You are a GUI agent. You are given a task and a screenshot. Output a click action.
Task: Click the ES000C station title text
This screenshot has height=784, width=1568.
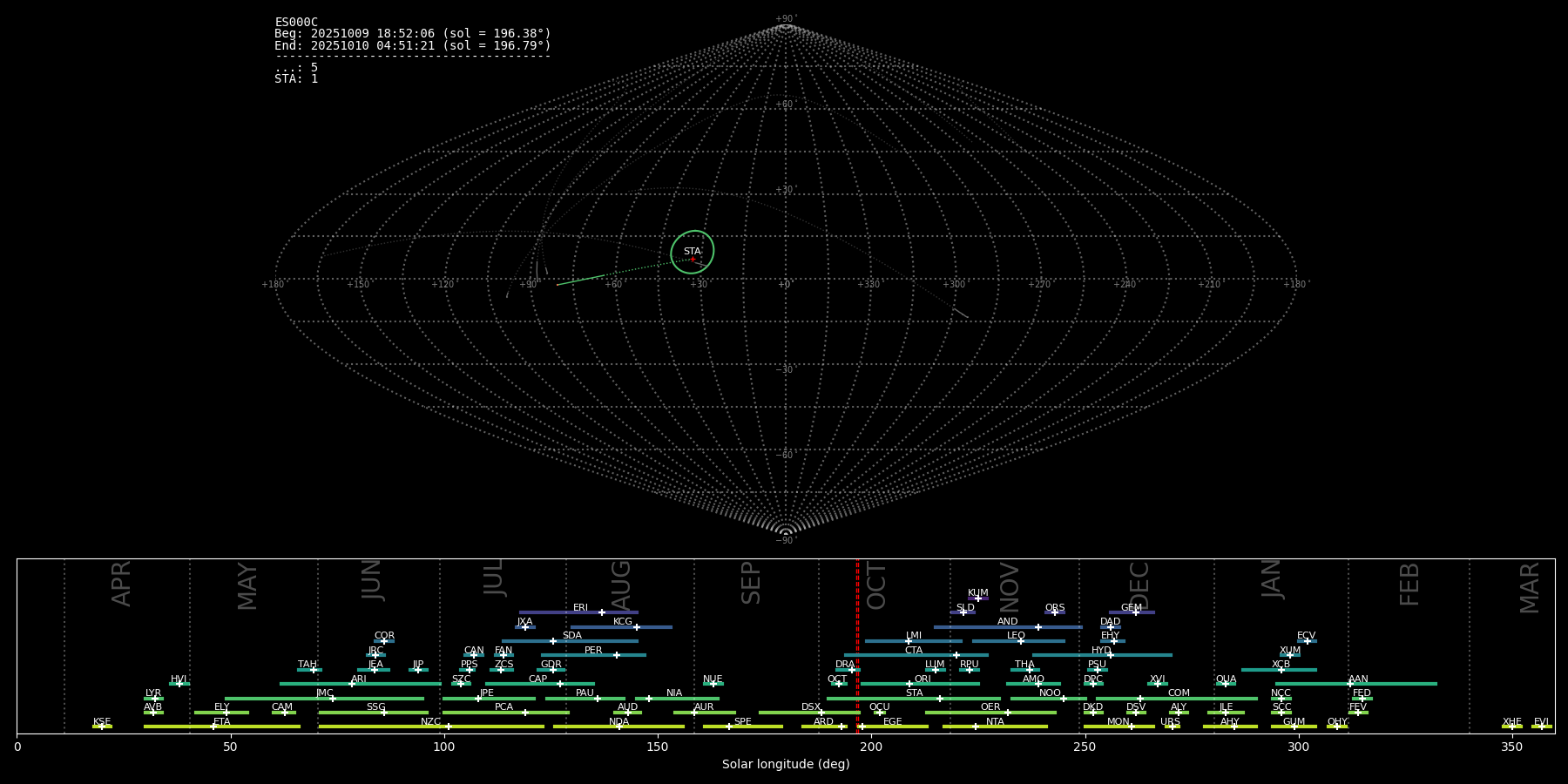tap(296, 23)
